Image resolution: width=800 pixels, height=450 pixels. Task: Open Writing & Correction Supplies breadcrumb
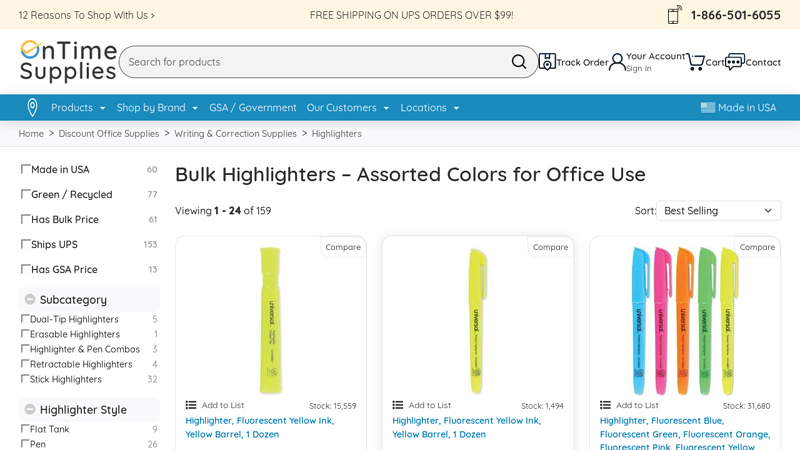tap(235, 134)
